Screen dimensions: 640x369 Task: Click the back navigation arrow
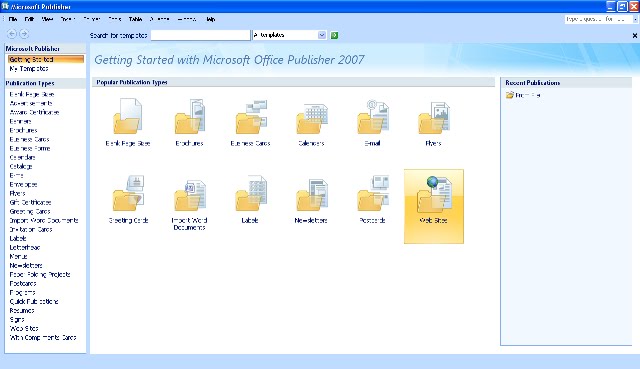[12, 34]
